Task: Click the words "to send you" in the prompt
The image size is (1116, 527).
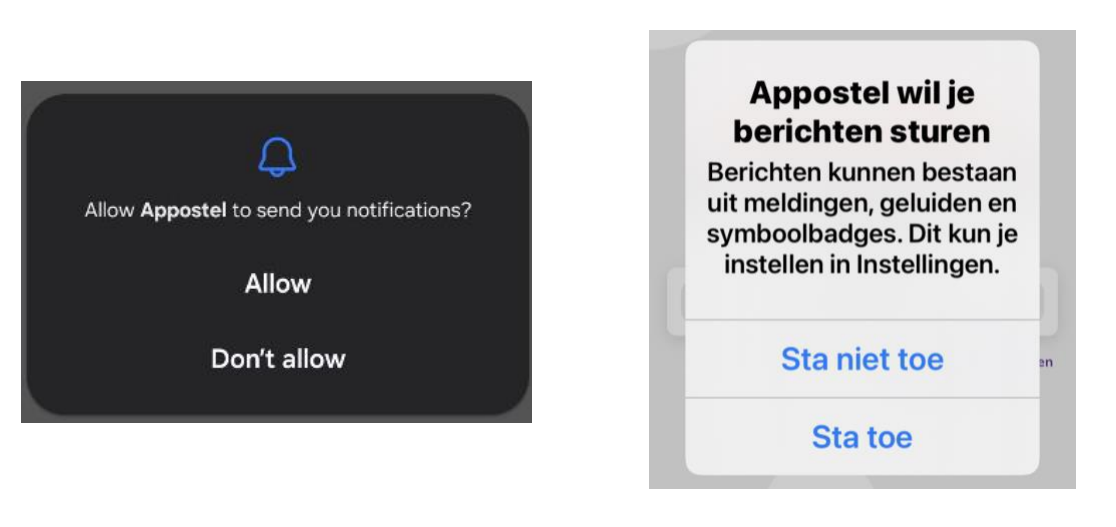Action: click(278, 212)
